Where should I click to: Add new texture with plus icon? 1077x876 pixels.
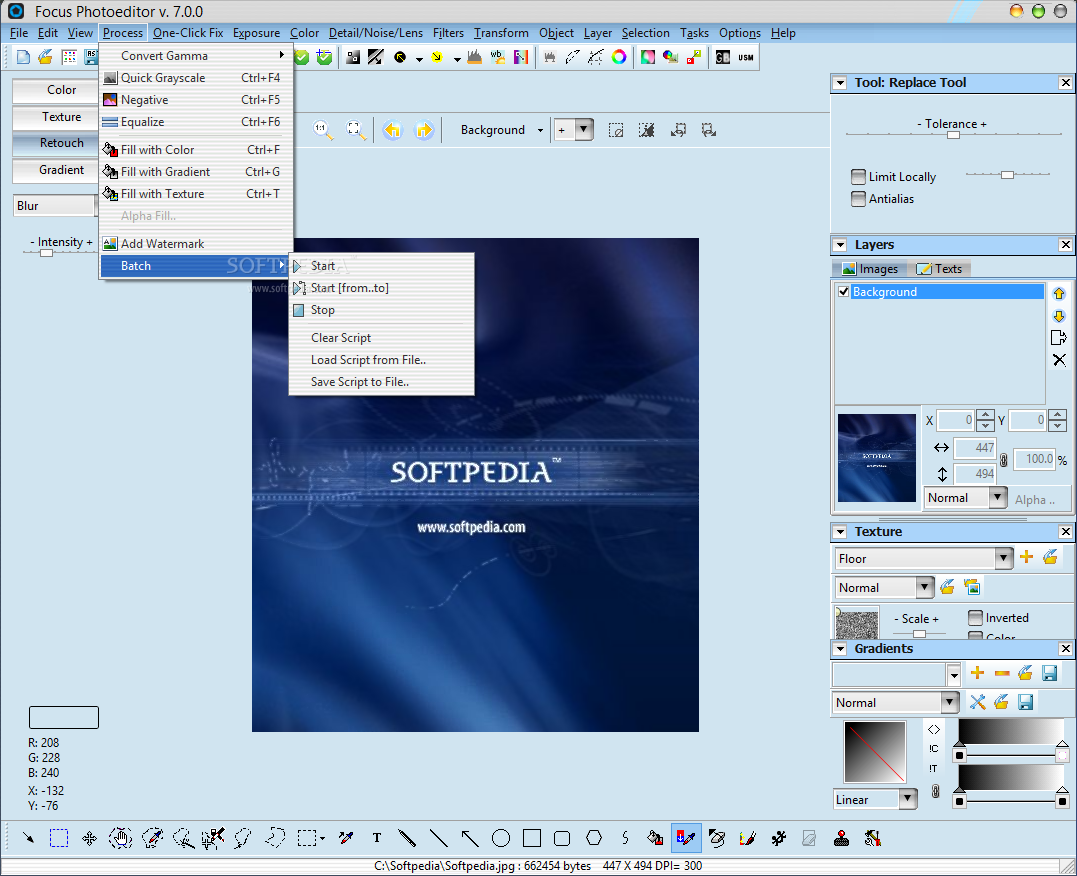[x=1026, y=557]
